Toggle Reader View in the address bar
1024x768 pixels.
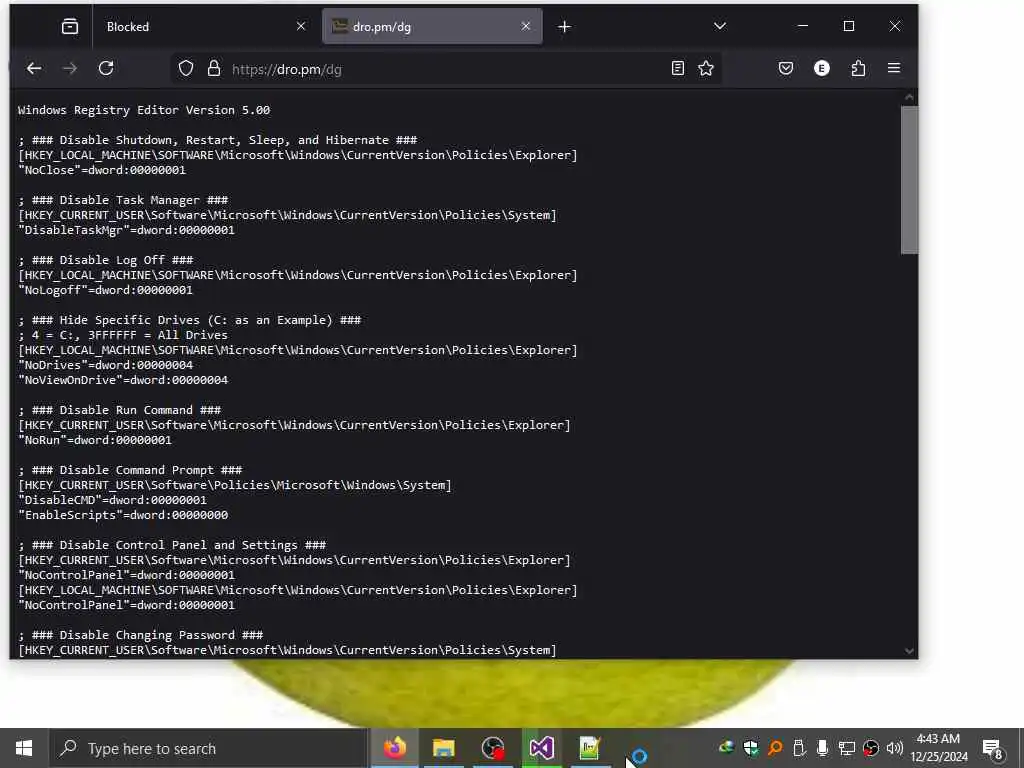click(x=678, y=69)
